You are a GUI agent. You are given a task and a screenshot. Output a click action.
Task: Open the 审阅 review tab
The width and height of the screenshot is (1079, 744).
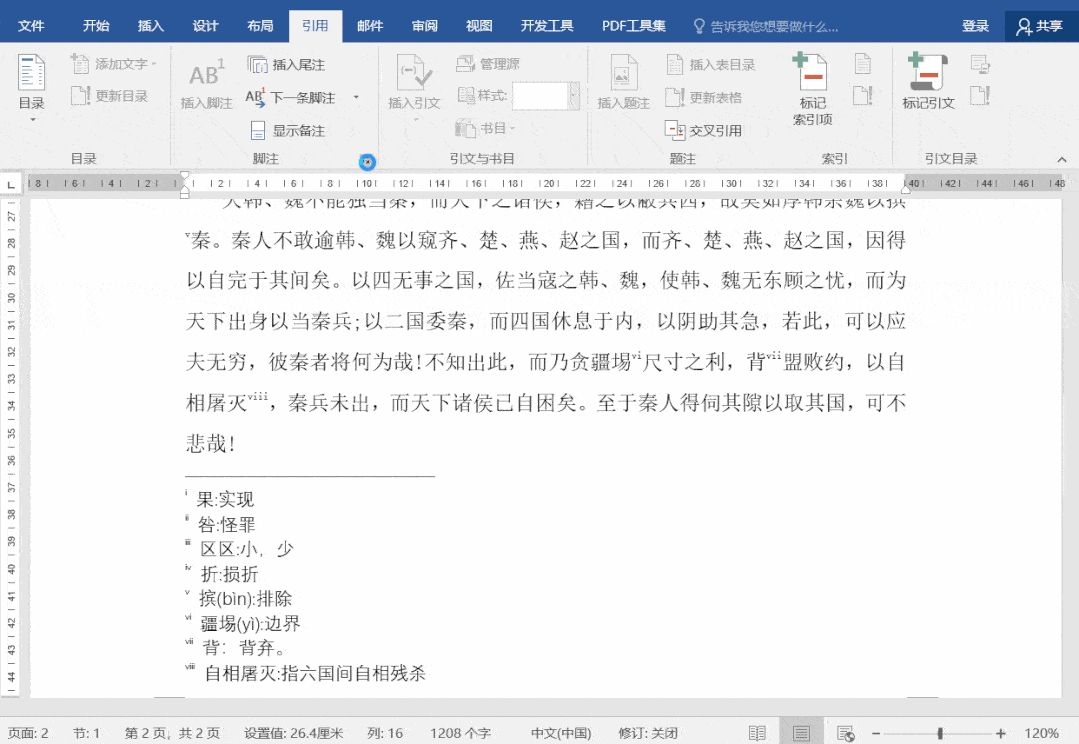[425, 26]
